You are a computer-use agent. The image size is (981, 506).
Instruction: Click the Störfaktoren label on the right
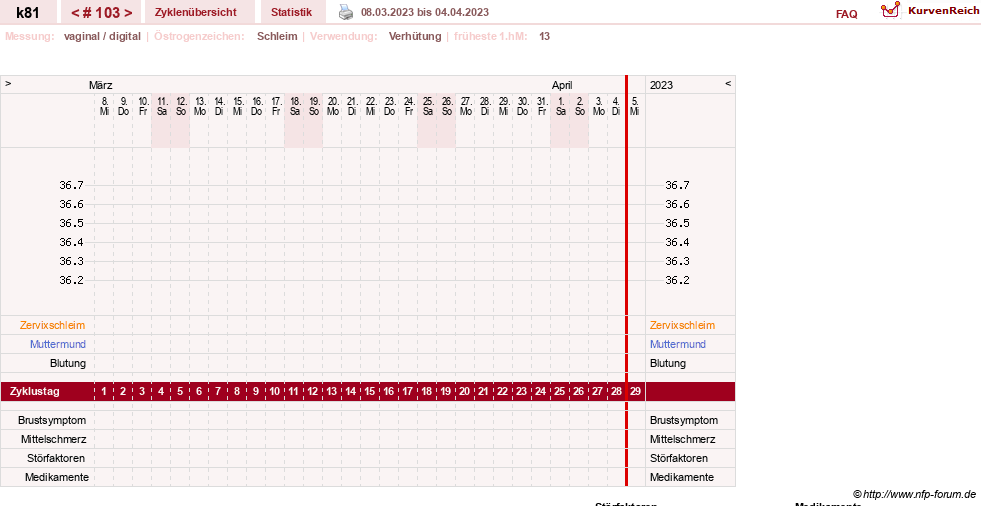(x=679, y=458)
